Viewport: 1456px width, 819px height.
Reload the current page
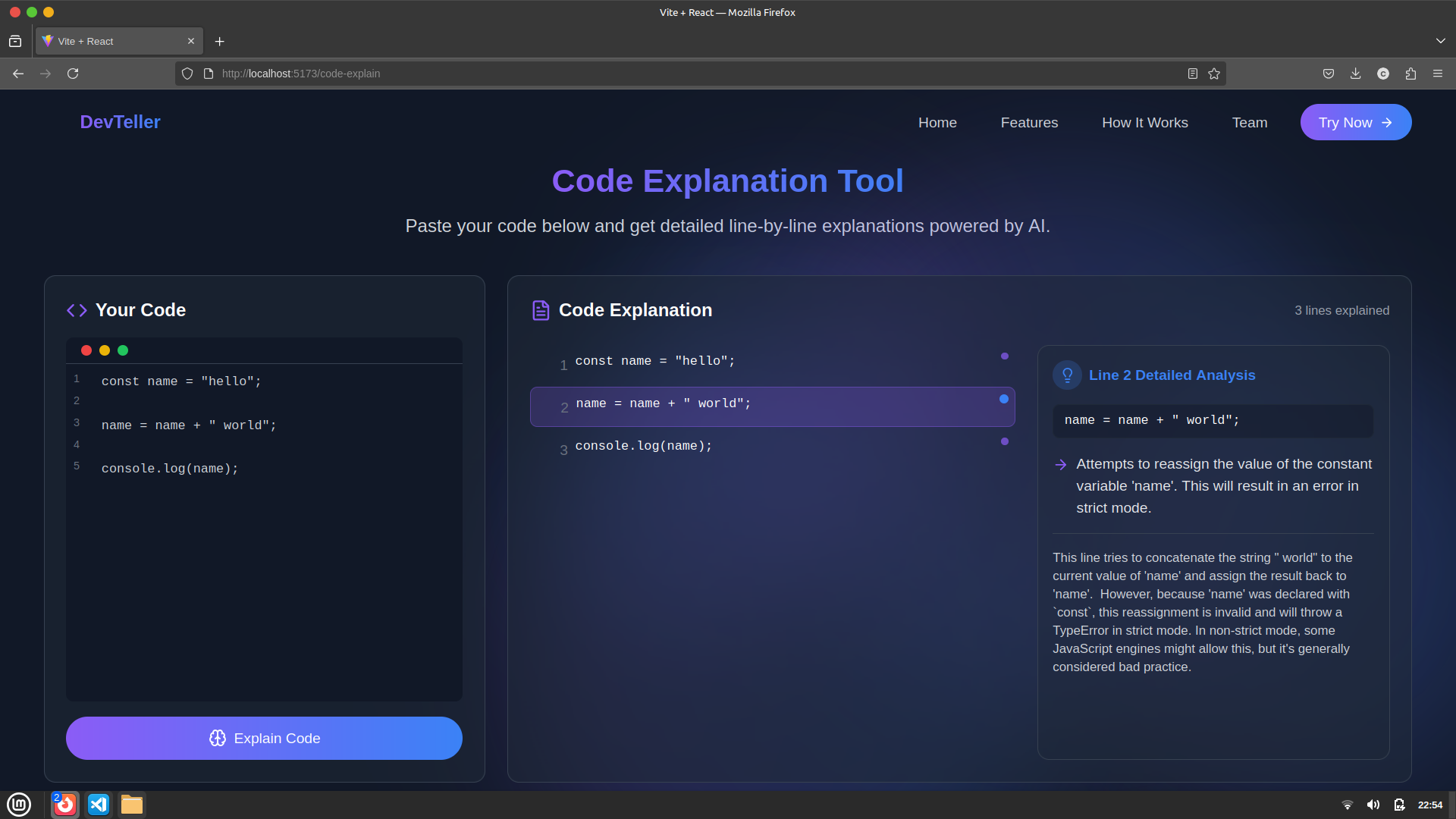coord(73,74)
